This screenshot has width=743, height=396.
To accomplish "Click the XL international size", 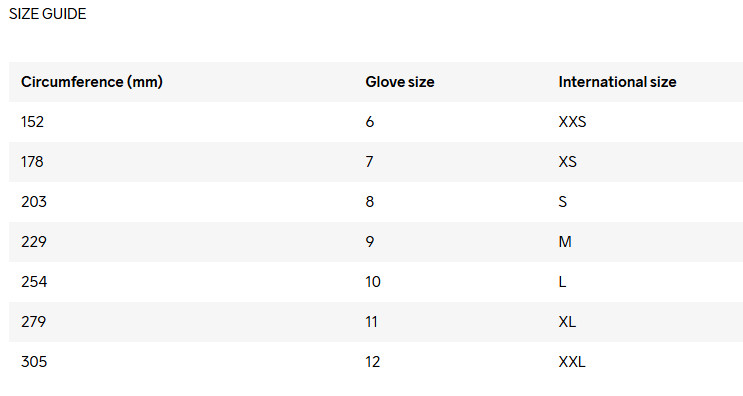I will (x=567, y=322).
